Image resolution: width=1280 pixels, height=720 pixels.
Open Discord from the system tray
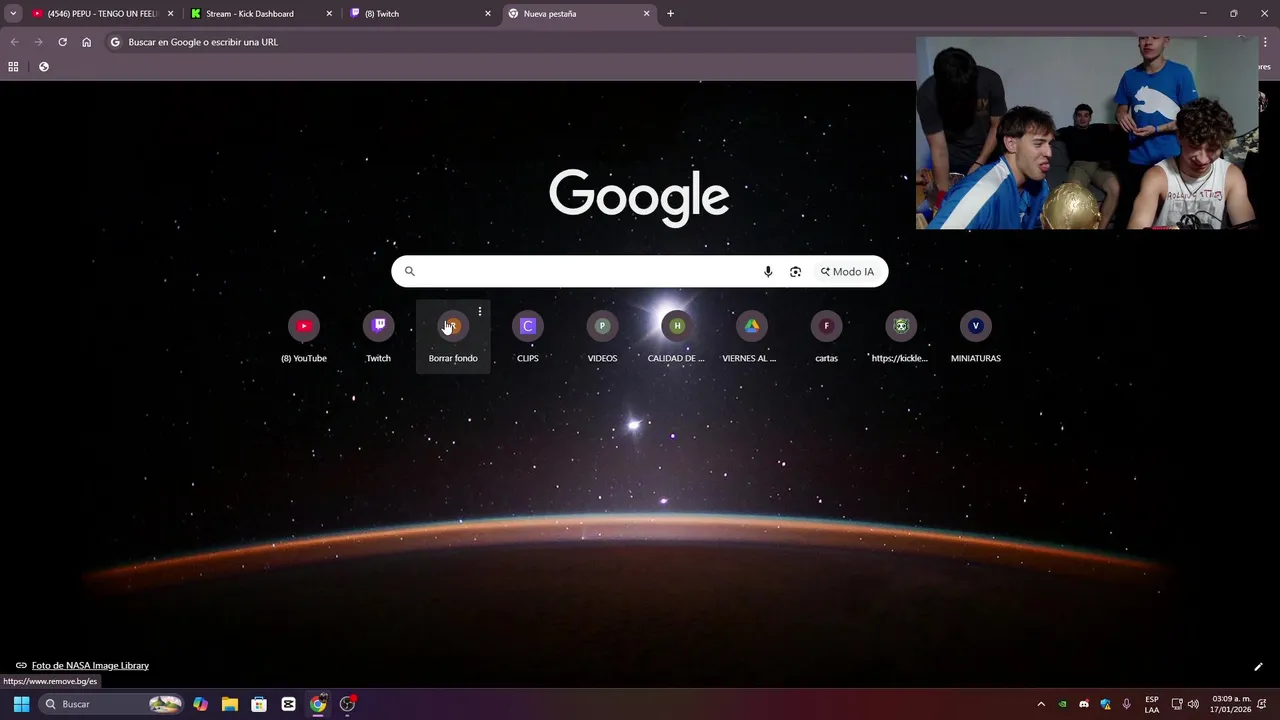pyautogui.click(x=1084, y=704)
